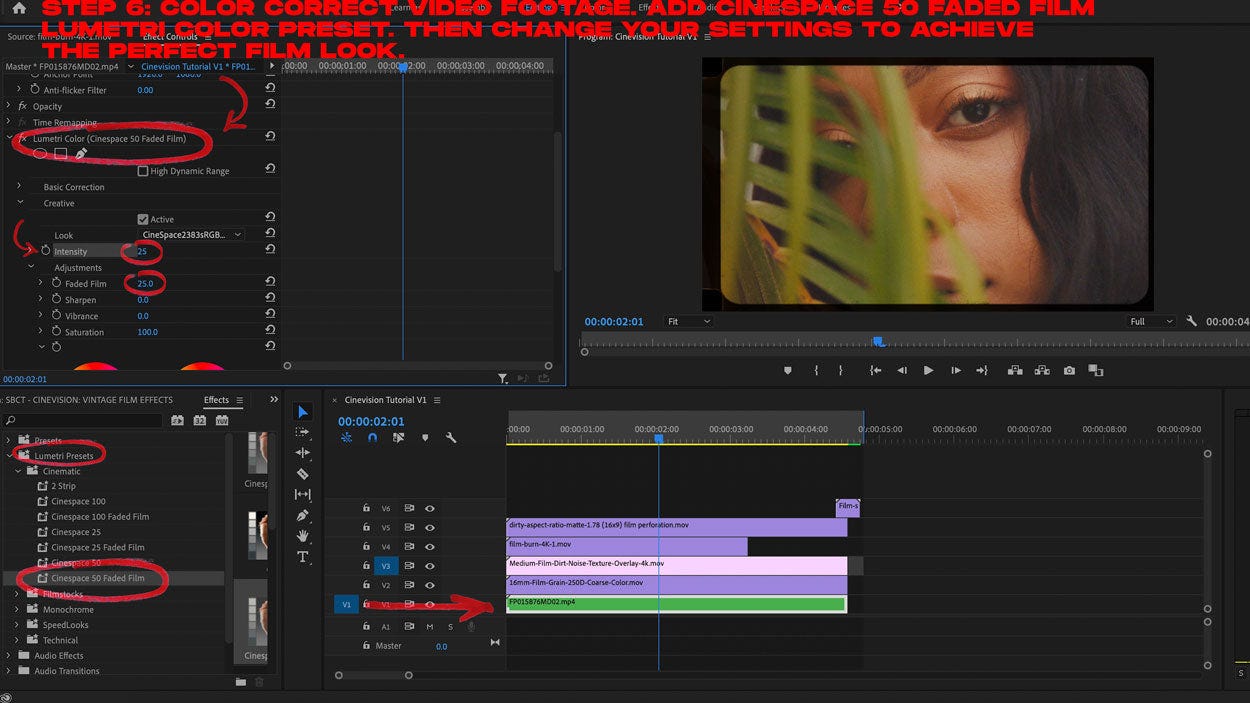1250x703 pixels.
Task: Expand Opacity effect properties
Action: pyautogui.click(x=9, y=106)
